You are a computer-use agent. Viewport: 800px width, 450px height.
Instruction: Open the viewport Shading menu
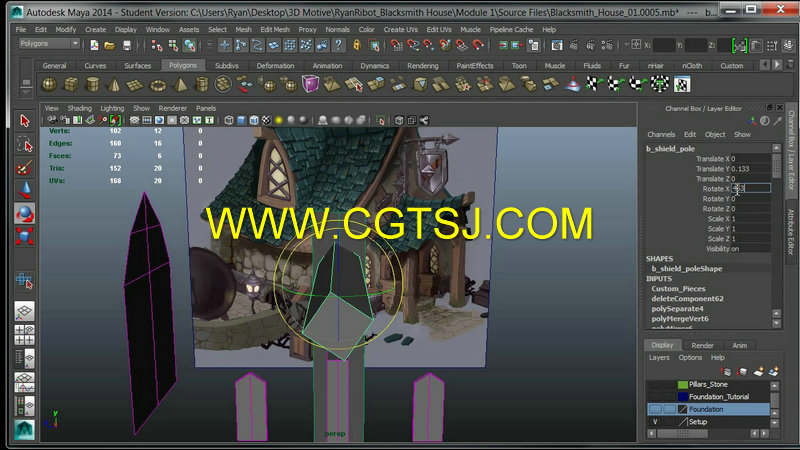point(80,108)
